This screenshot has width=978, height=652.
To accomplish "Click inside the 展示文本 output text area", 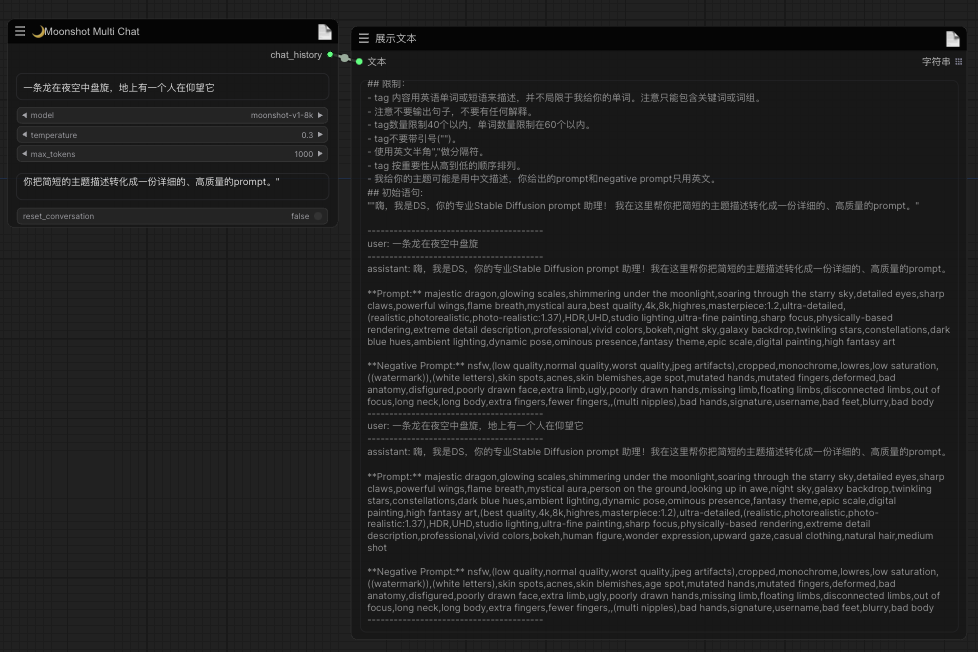I will tap(659, 356).
